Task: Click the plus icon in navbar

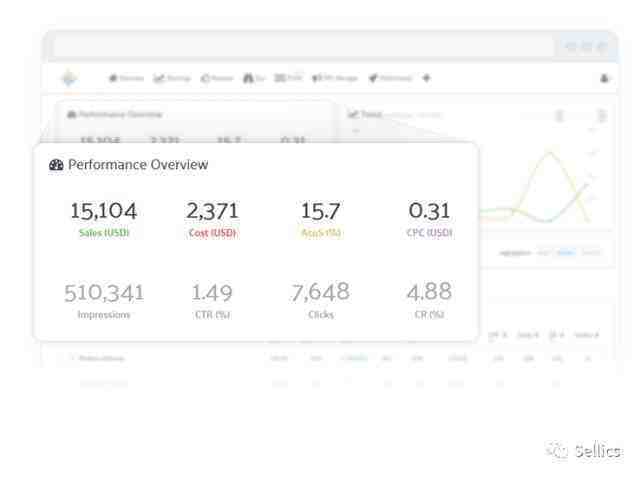Action: (x=427, y=78)
